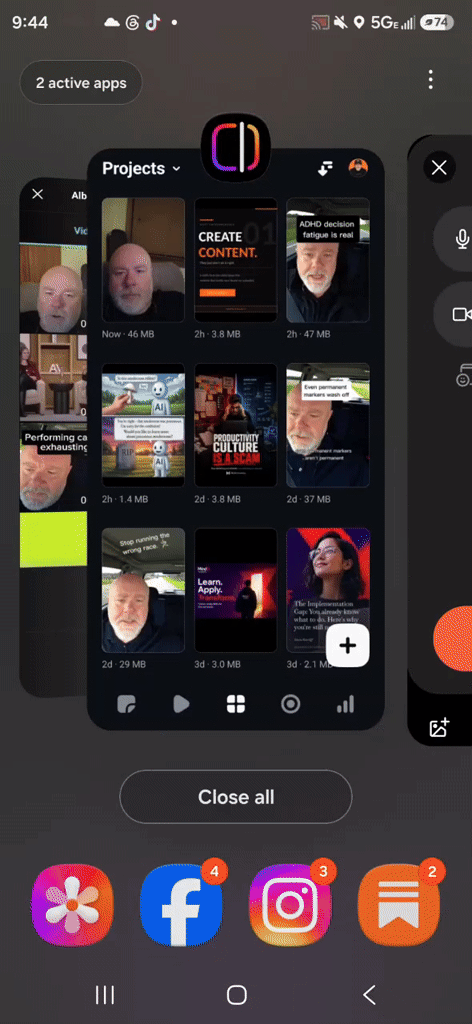Tap the 2 active apps pill

tap(81, 83)
